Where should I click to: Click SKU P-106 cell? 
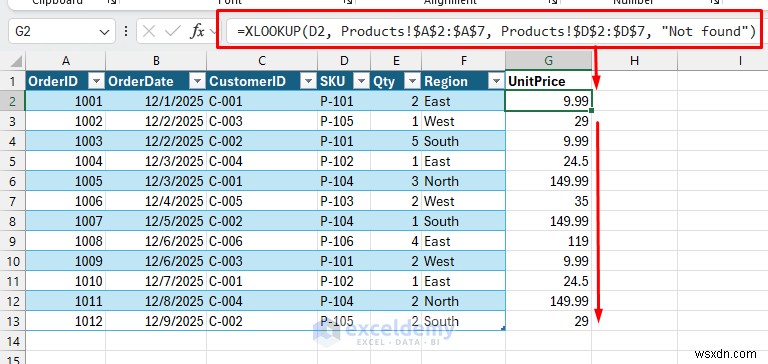point(344,241)
